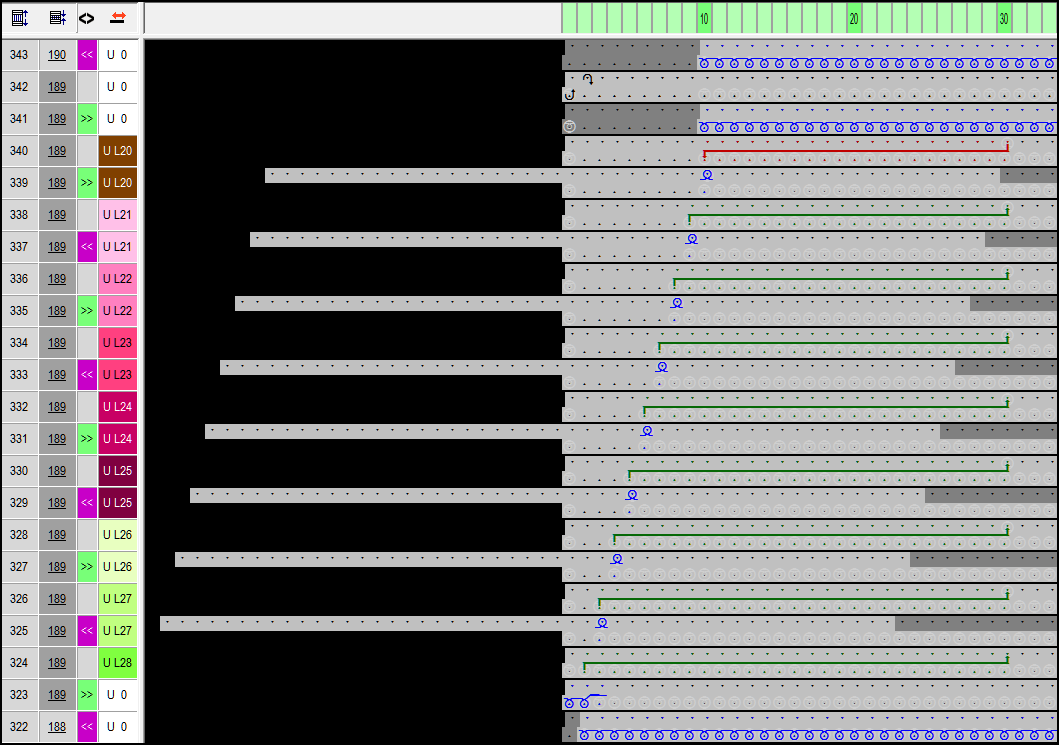Select row number 331 cell

pos(19,439)
